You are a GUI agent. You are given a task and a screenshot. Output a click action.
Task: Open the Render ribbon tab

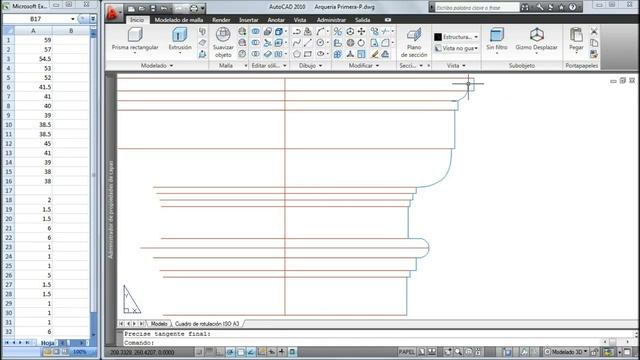tap(221, 20)
